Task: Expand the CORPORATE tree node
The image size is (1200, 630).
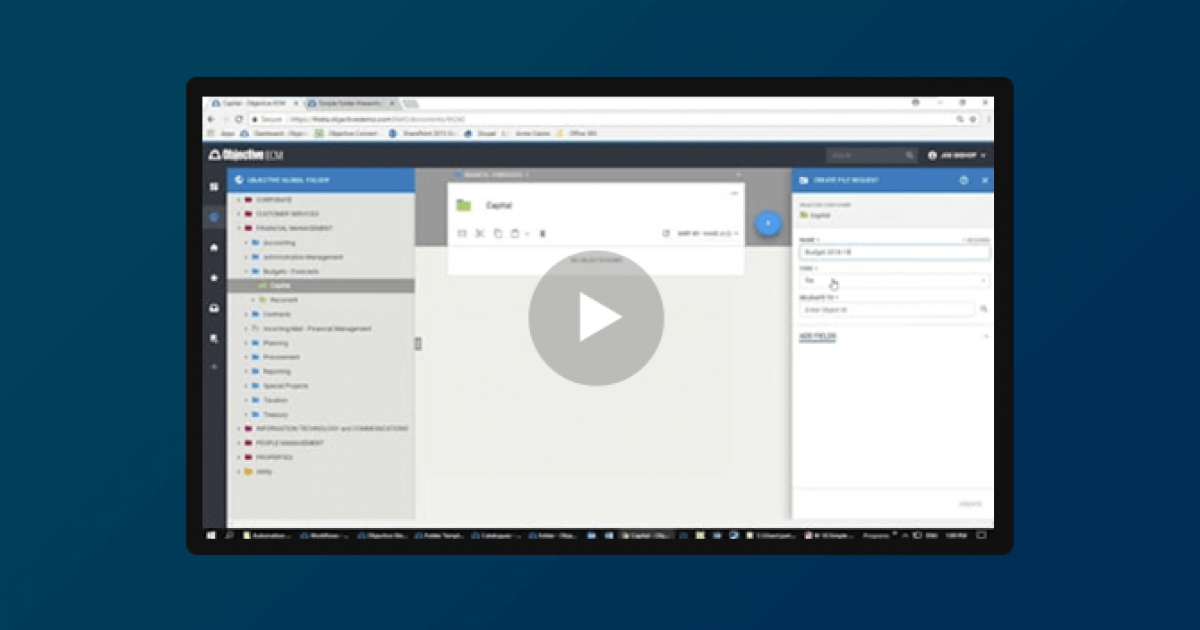Action: (x=237, y=199)
